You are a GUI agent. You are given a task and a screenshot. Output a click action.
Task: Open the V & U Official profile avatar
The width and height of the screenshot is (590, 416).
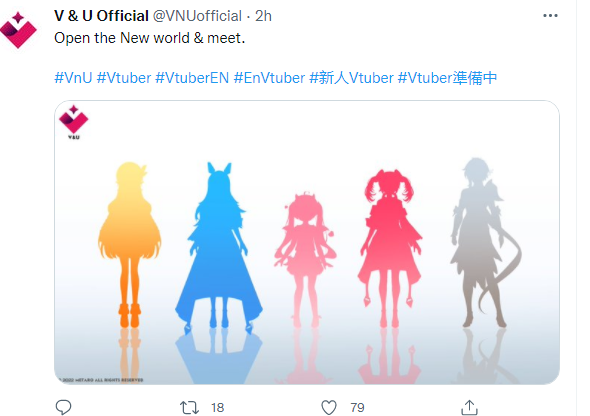pyautogui.click(x=18, y=30)
